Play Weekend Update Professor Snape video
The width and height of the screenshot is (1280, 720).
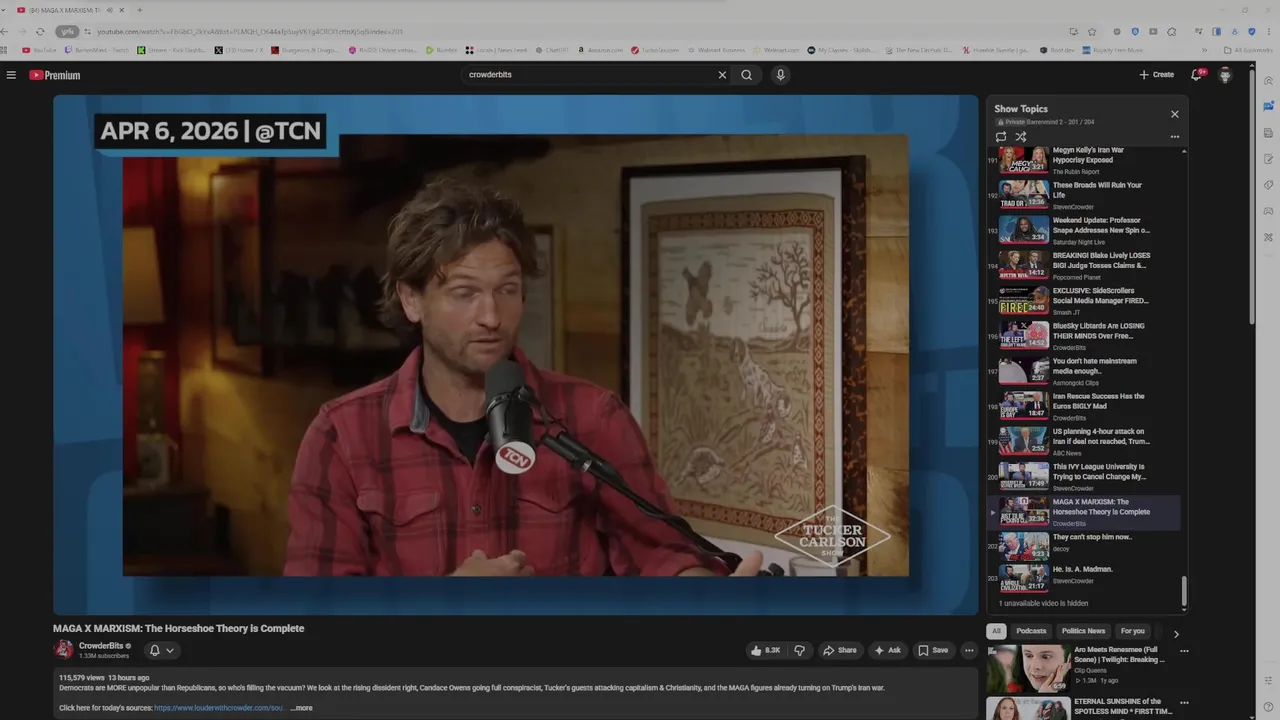tap(1084, 230)
